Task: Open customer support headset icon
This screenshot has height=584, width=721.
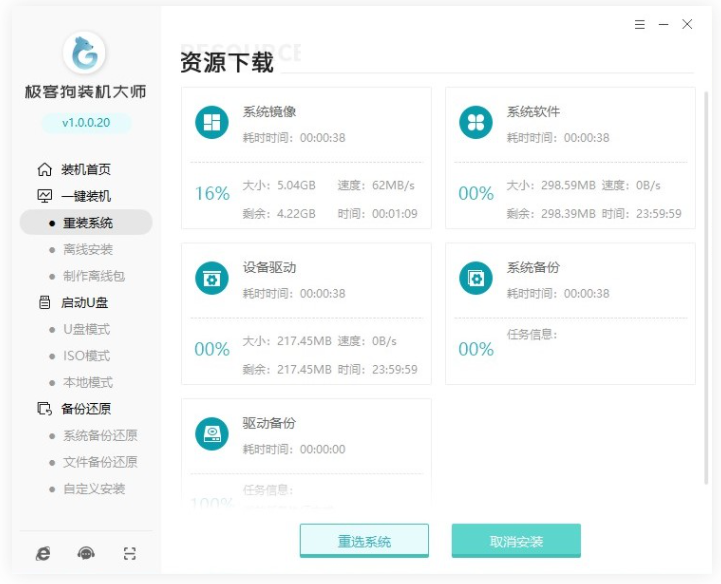Action: [x=86, y=553]
